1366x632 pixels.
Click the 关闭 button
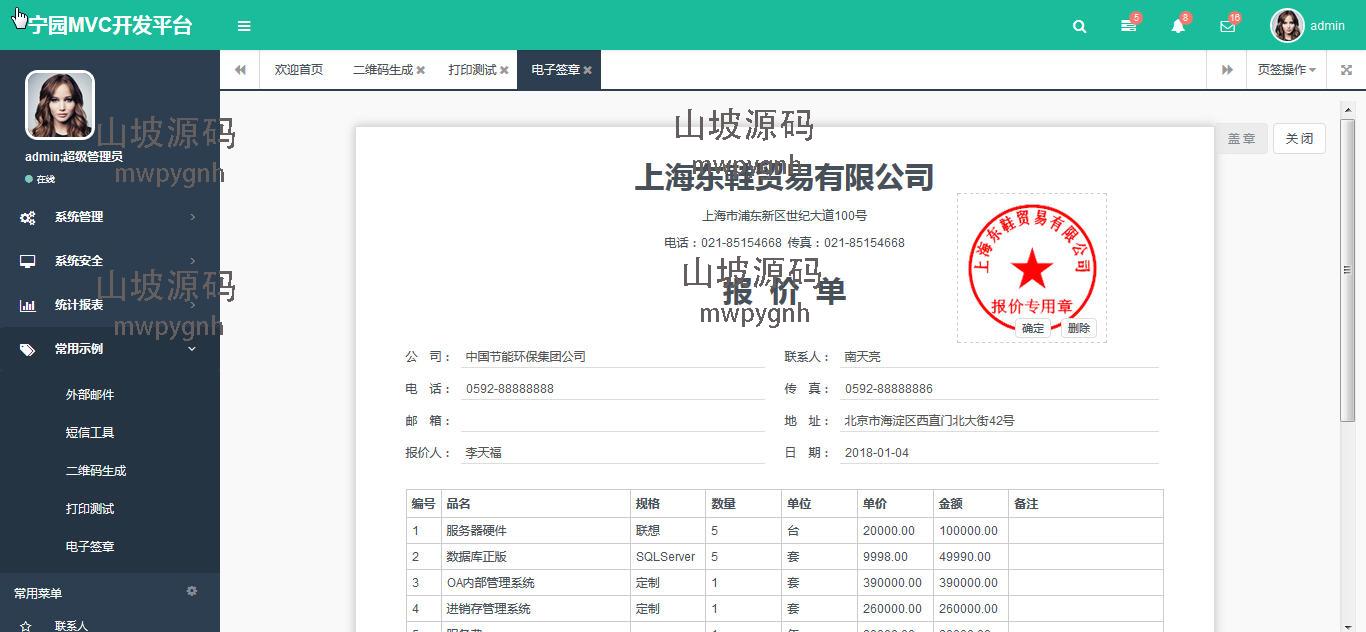coord(1299,139)
